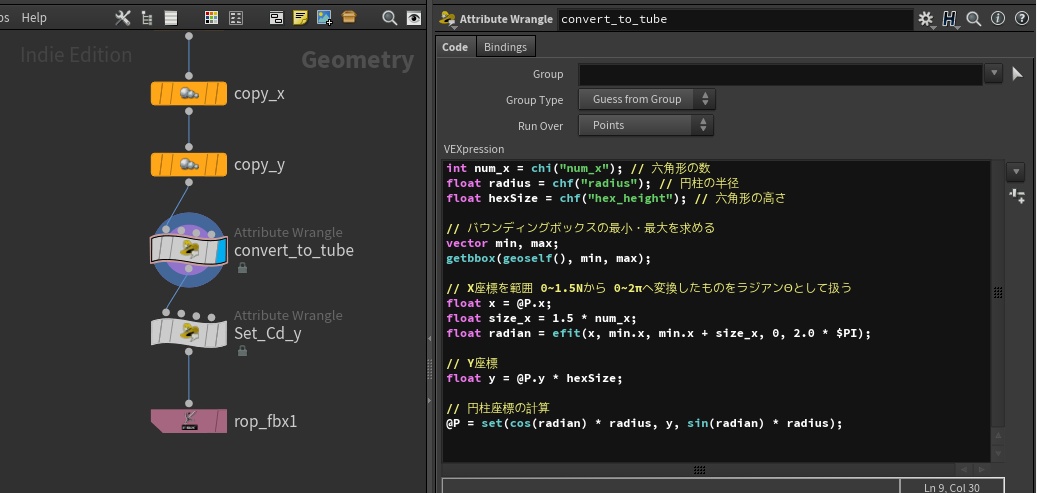Click the first input connector of Set_Cd_y
The height and width of the screenshot is (493, 1037).
coord(166,312)
